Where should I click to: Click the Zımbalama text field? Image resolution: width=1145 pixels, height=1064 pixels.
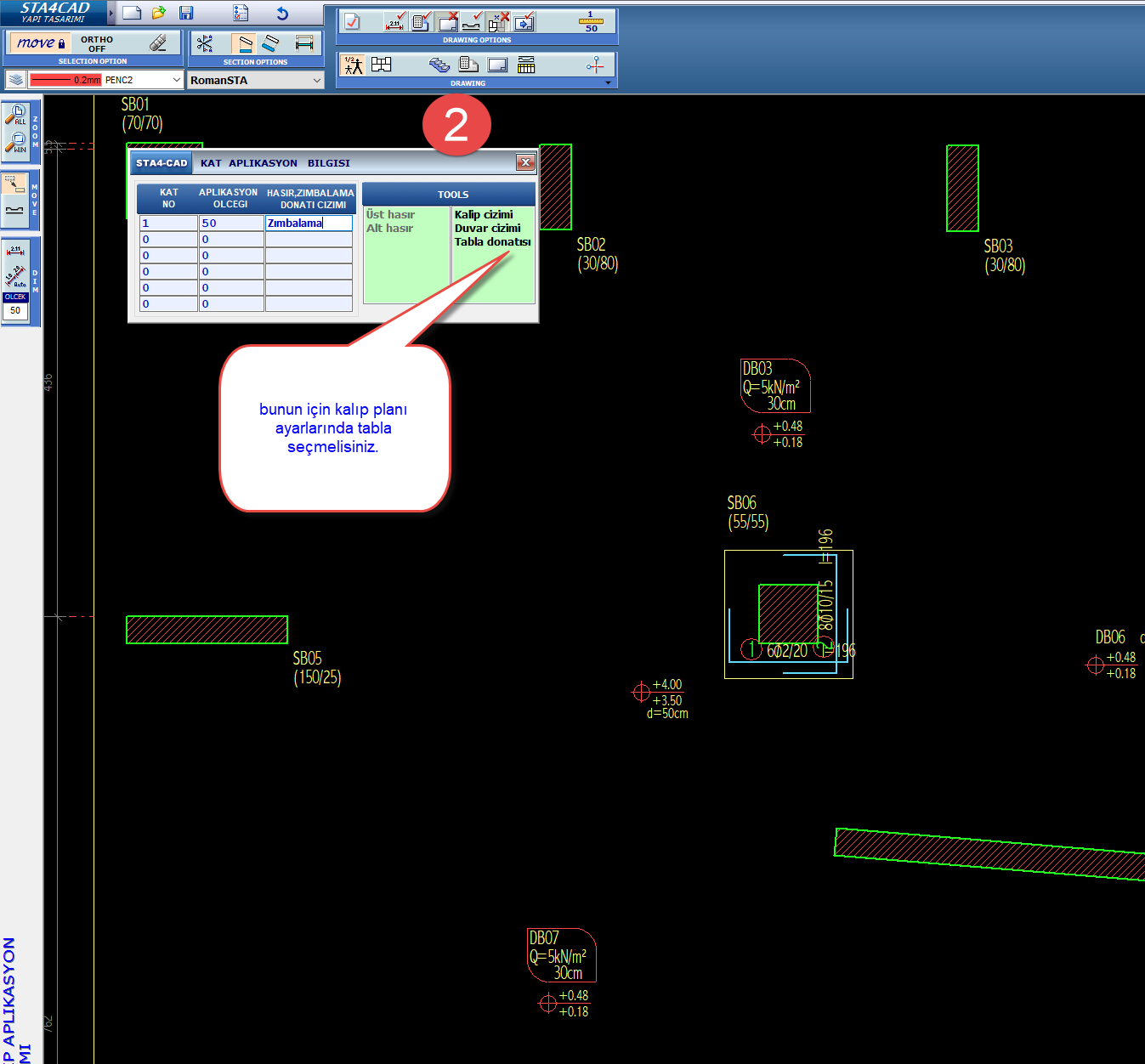click(309, 224)
